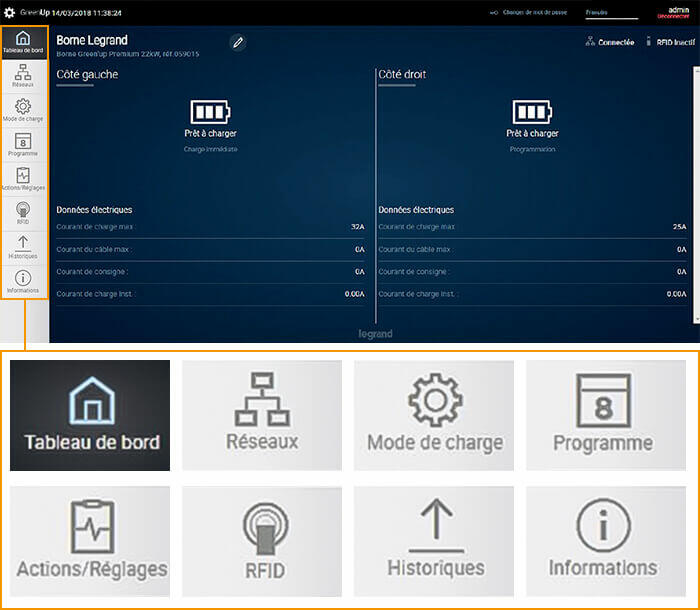This screenshot has height=610, width=700.
Task: Click the right Données électriques heading
Action: click(416, 209)
